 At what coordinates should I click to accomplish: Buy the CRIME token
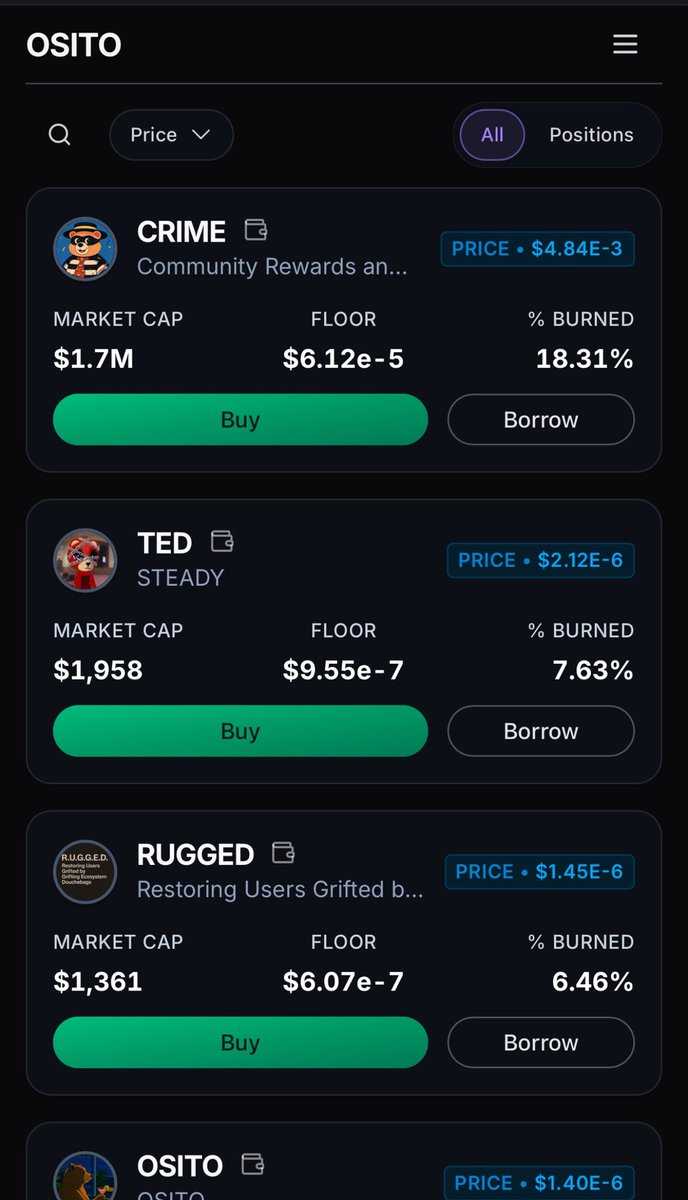pyautogui.click(x=240, y=420)
